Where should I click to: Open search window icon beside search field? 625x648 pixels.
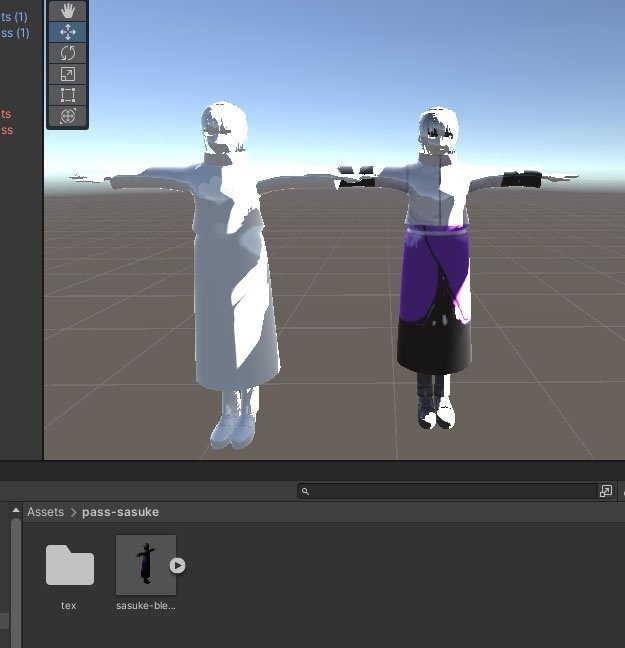click(x=606, y=491)
